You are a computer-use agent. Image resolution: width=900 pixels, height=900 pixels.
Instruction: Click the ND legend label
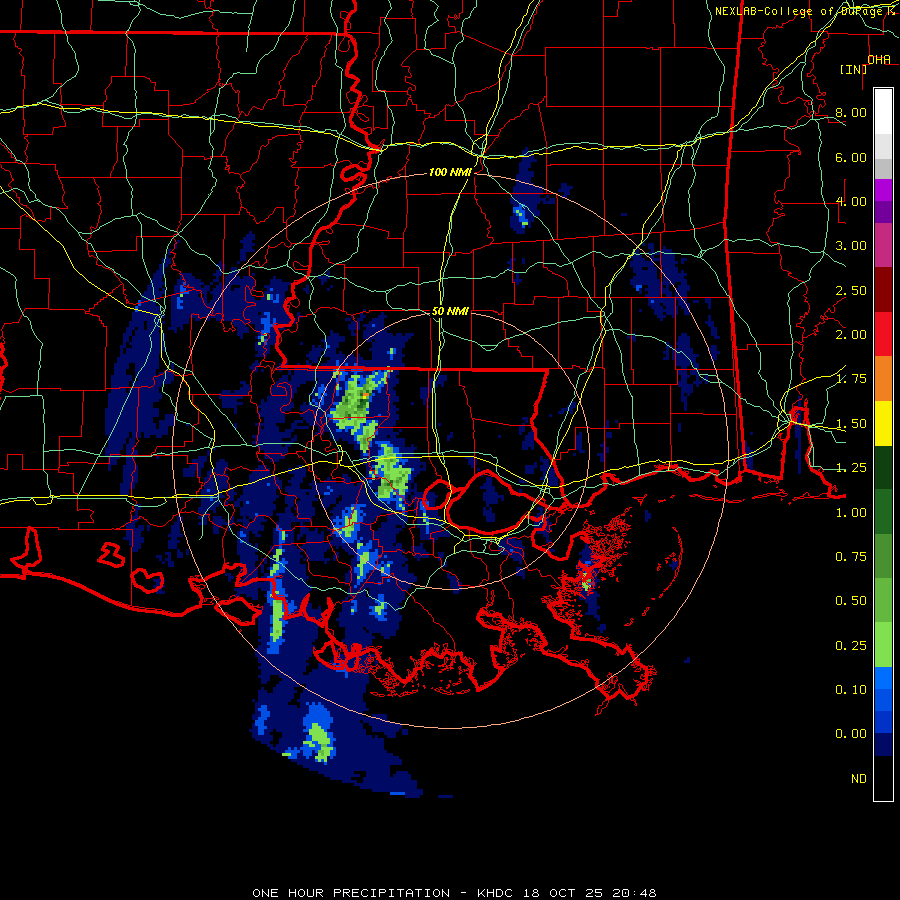pos(859,779)
